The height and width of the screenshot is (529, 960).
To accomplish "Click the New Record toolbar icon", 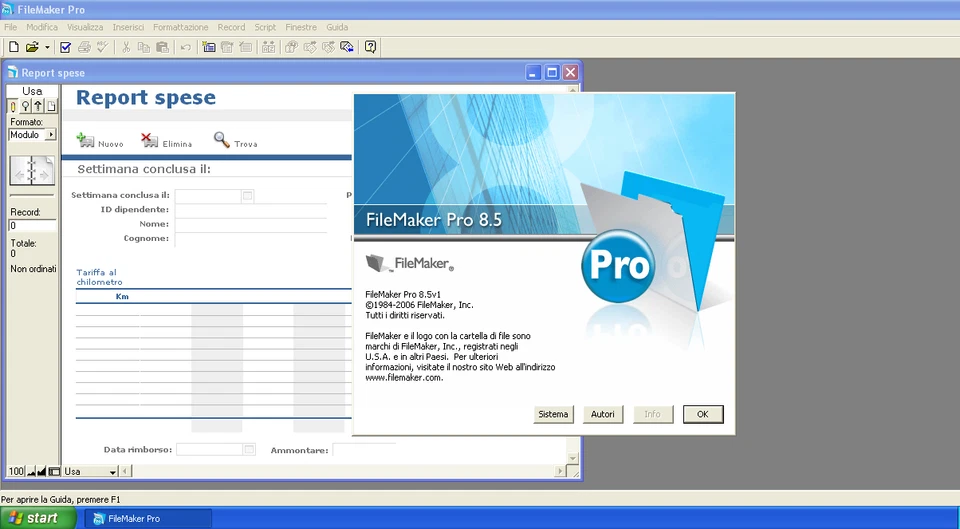I will pyautogui.click(x=209, y=47).
